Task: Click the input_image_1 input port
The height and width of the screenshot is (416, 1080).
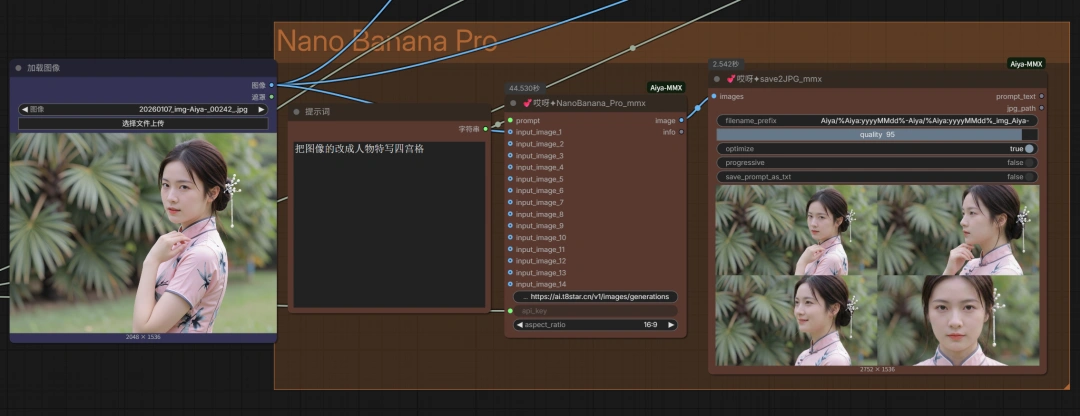Action: pyautogui.click(x=510, y=132)
